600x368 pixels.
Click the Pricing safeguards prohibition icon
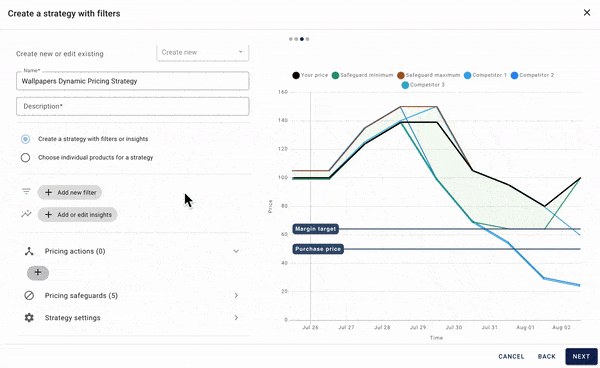[29, 295]
